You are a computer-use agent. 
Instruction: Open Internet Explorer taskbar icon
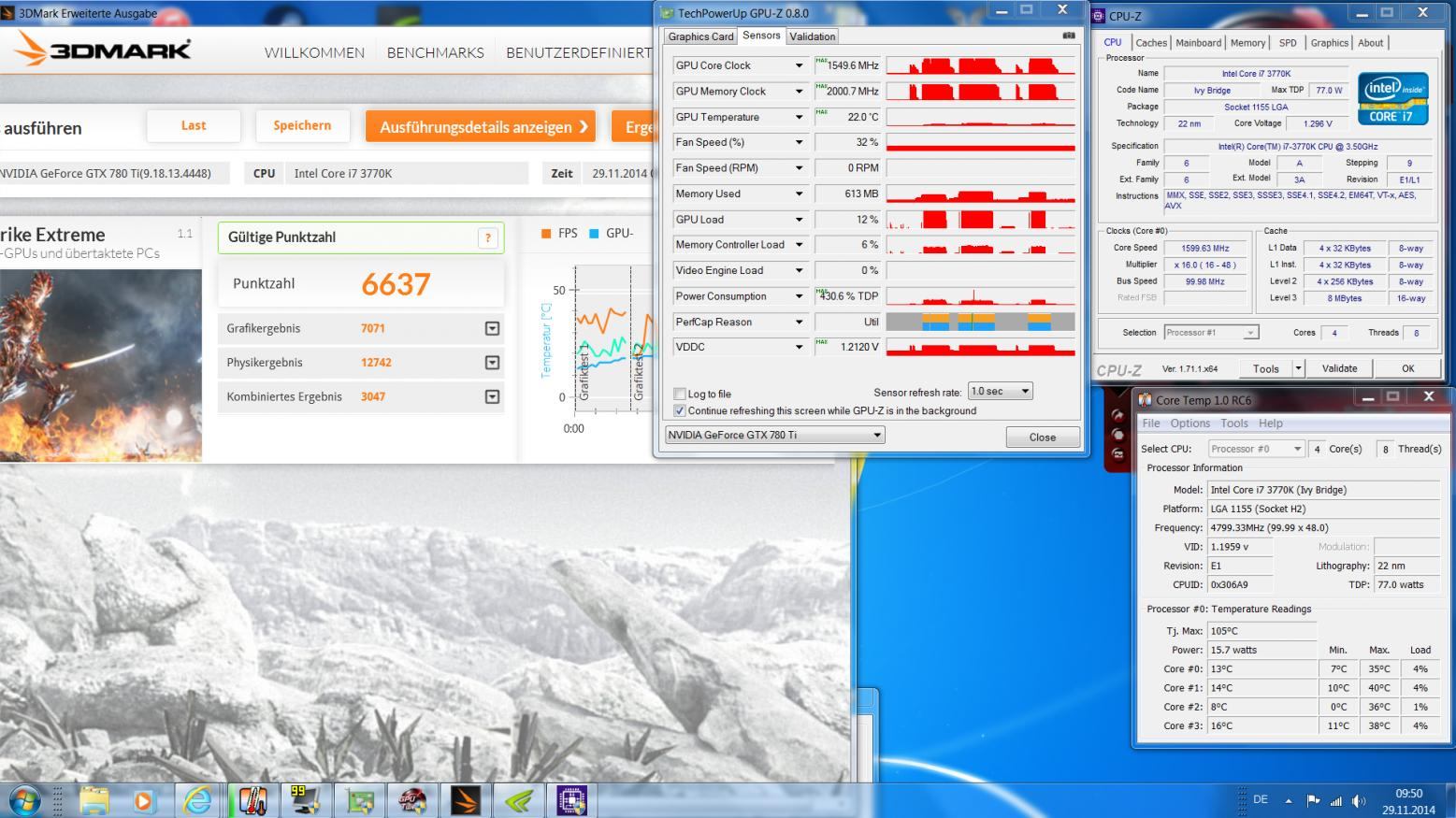tap(197, 801)
